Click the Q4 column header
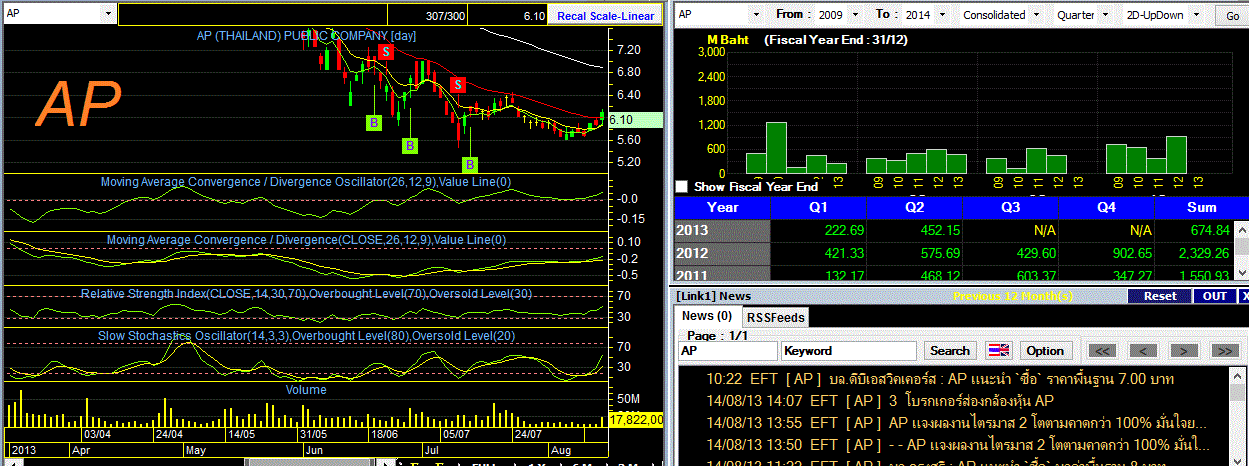This screenshot has width=1249, height=466. pyautogui.click(x=1106, y=207)
